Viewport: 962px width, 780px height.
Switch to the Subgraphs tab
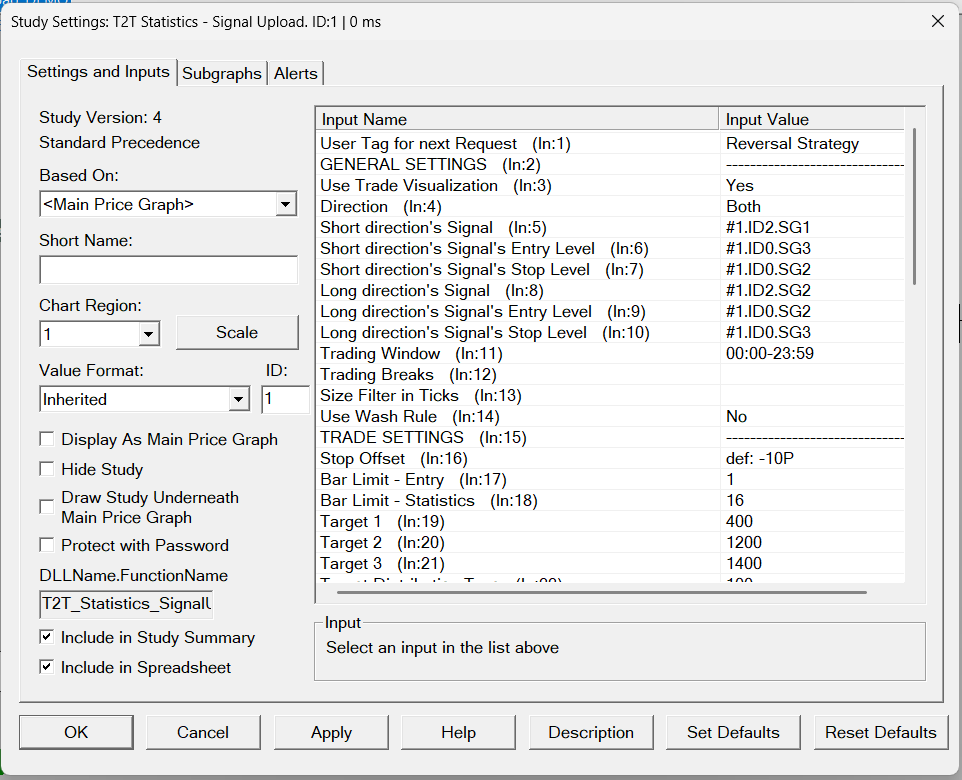tap(222, 73)
